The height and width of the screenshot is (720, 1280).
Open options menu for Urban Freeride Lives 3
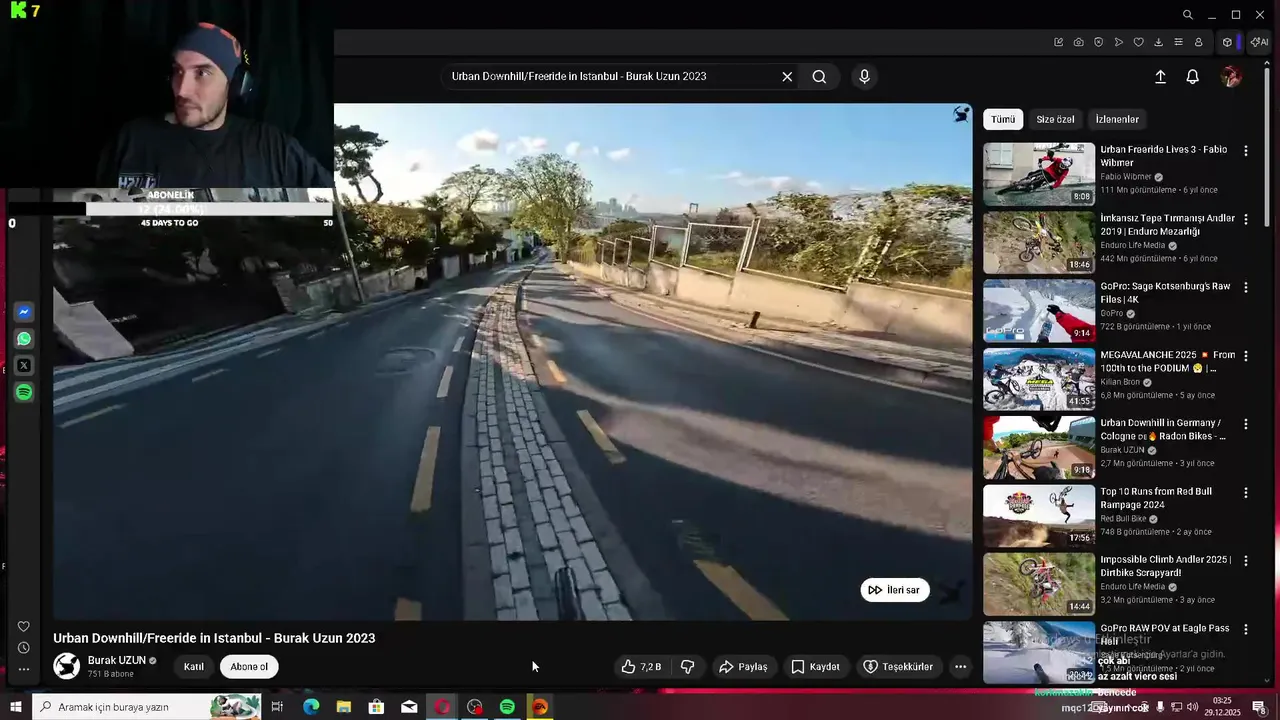[x=1245, y=151]
